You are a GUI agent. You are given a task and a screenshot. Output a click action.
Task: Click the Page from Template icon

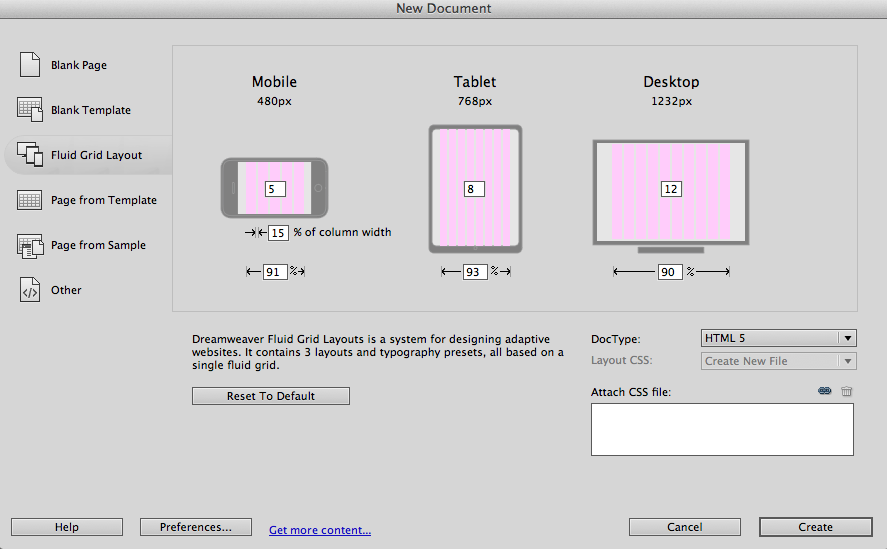tap(29, 200)
